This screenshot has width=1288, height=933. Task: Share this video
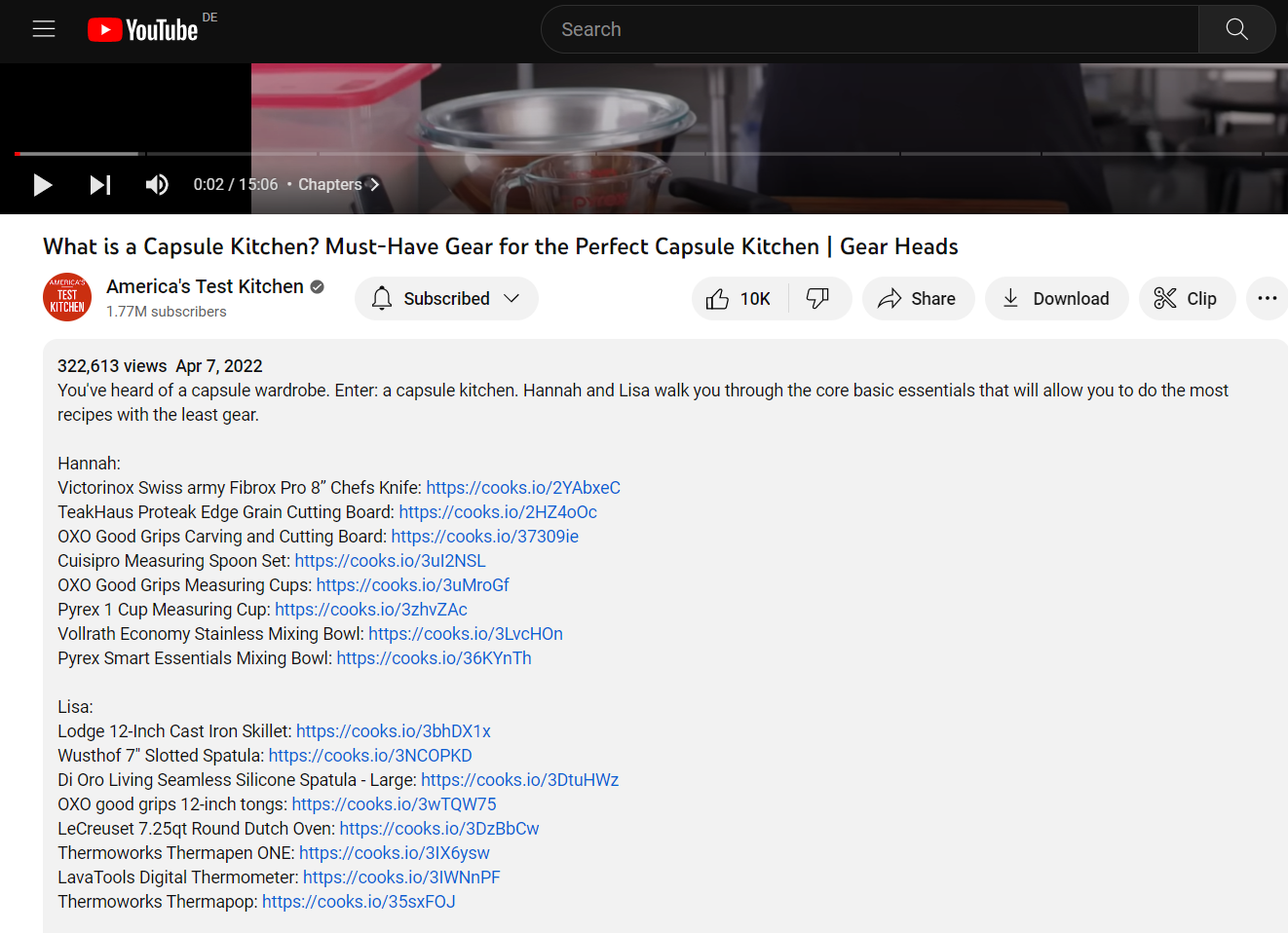[x=918, y=298]
